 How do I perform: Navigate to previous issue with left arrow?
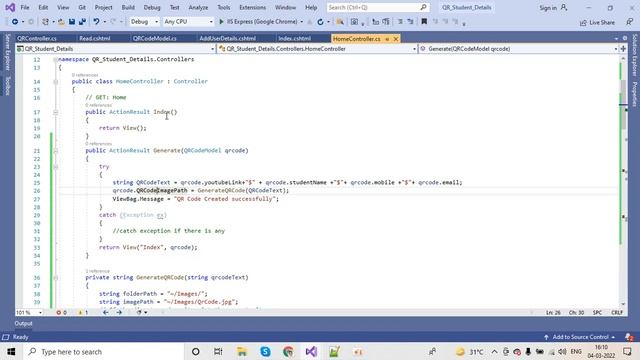(x=106, y=312)
